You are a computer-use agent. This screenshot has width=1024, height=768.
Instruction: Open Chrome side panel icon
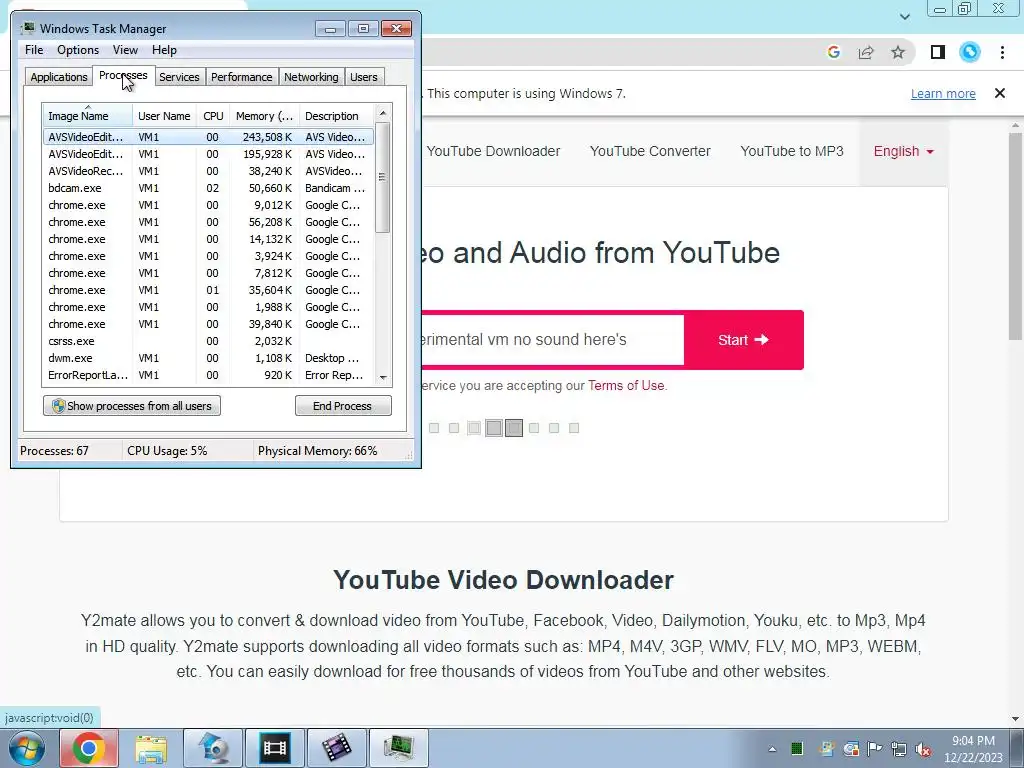click(938, 52)
